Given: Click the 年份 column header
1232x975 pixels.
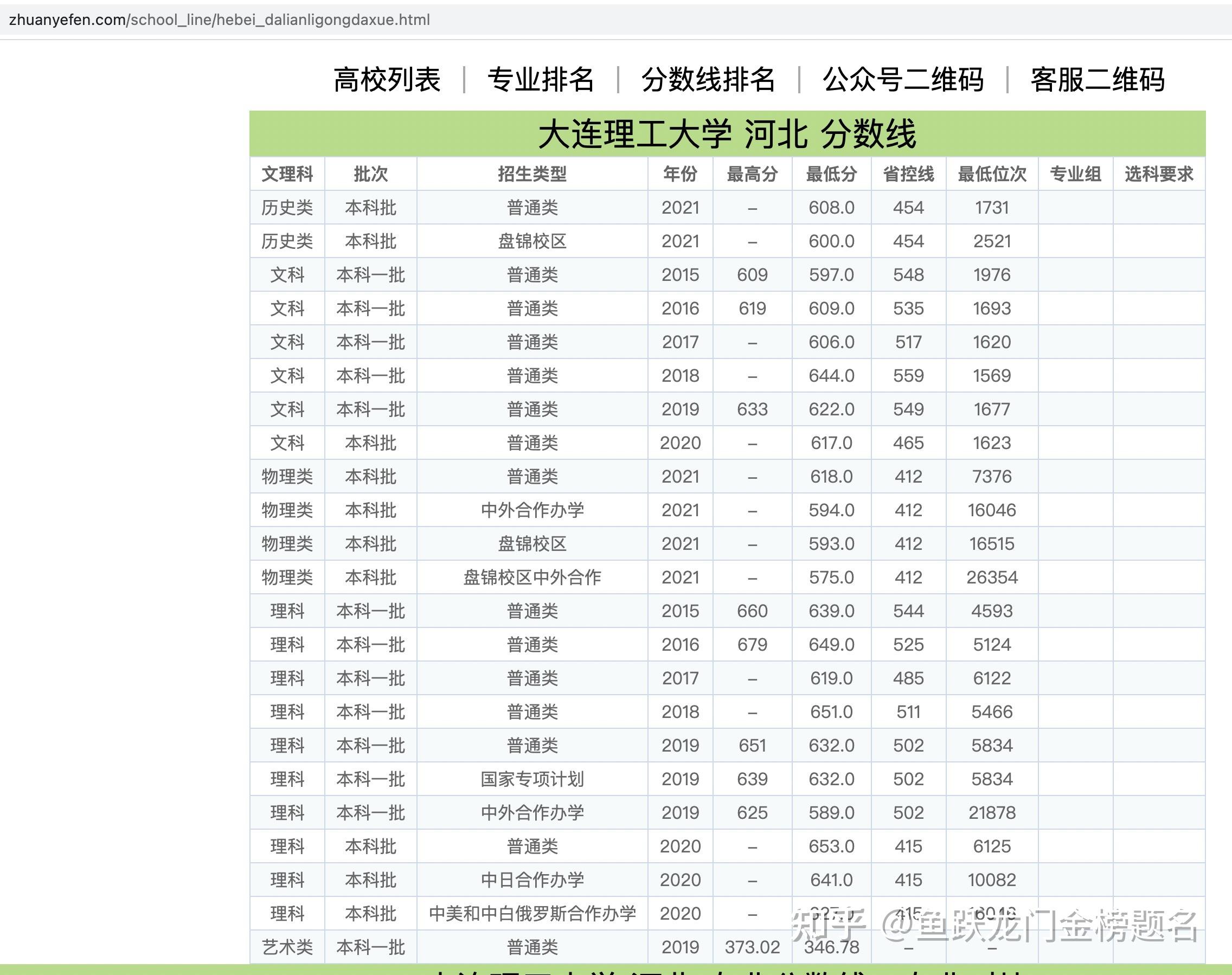Looking at the screenshot, I should (680, 174).
